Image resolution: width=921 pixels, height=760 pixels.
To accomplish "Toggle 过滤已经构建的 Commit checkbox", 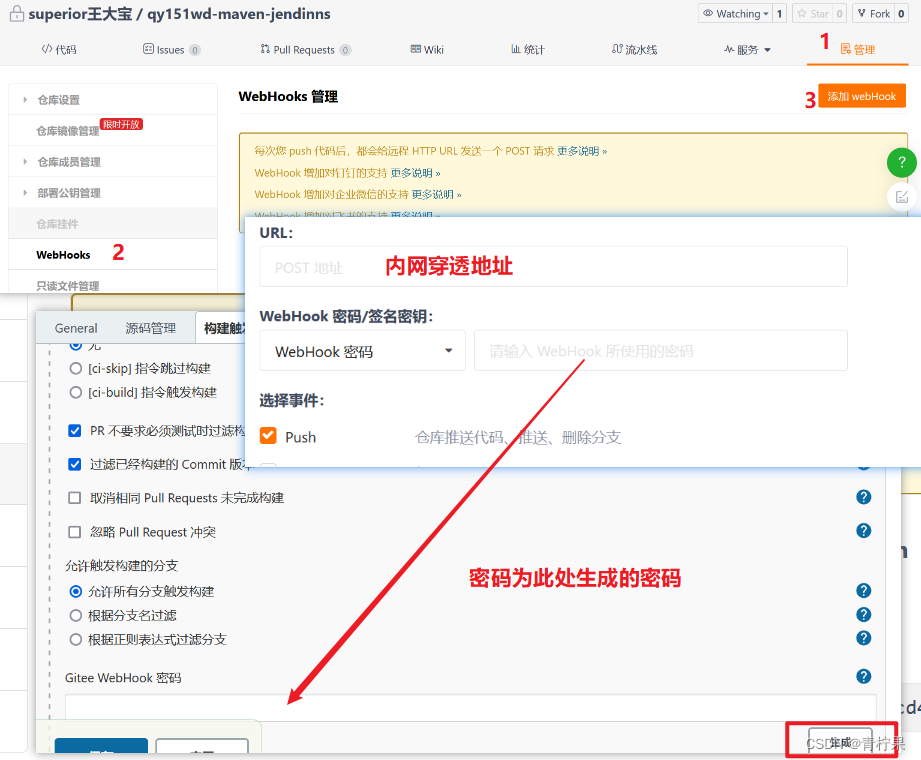I will (x=75, y=464).
